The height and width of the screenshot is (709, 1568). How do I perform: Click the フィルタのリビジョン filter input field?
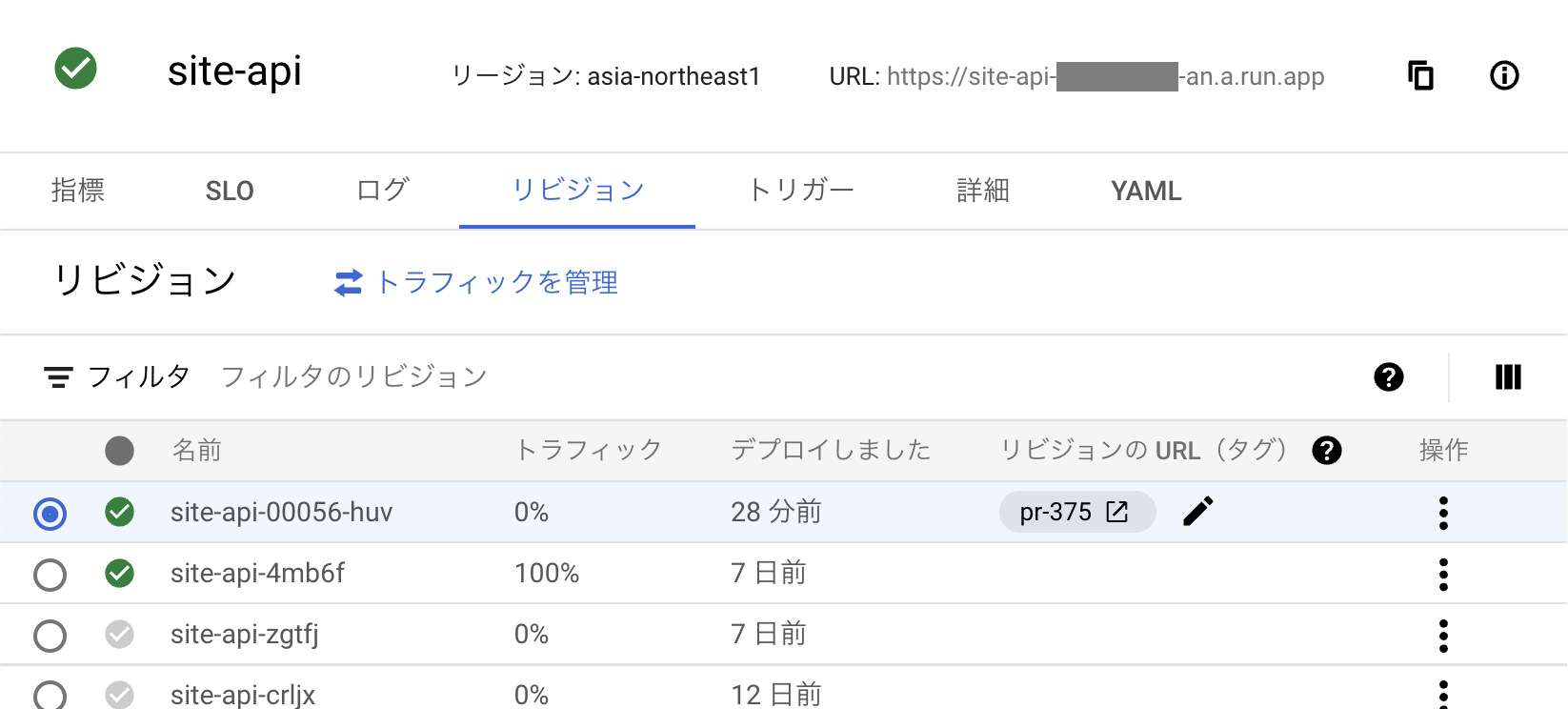(354, 376)
